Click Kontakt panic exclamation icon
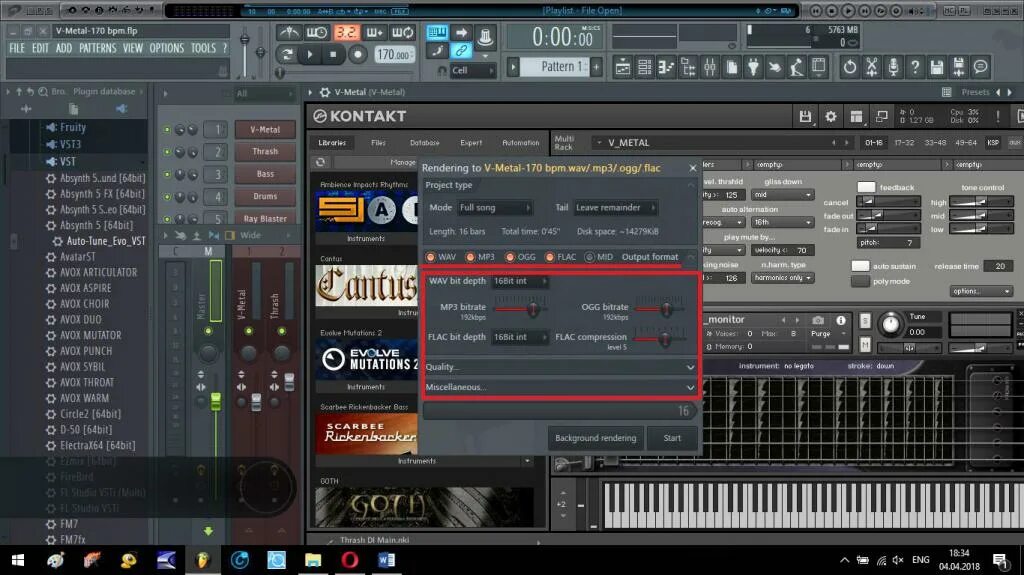Screen dimensions: 1024x575 (x=998, y=116)
